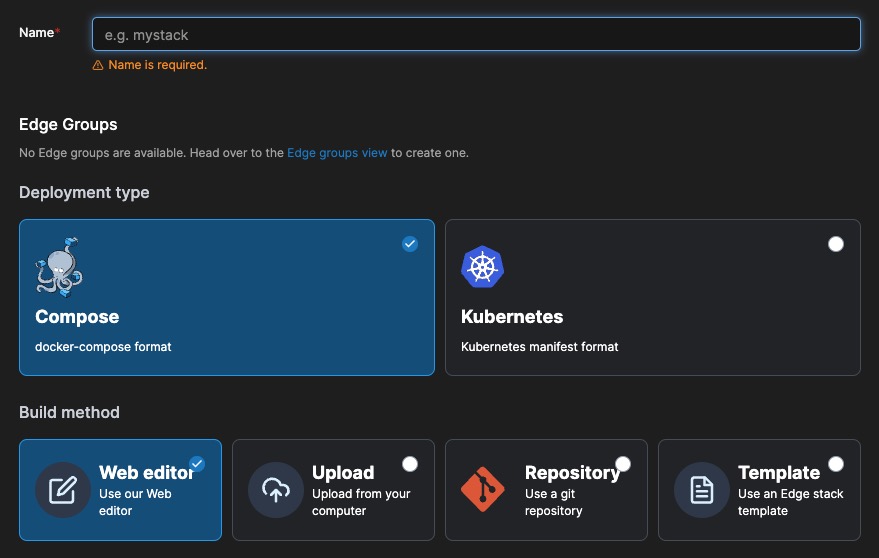This screenshot has height=558, width=879.
Task: Select the Kubernetes radio button
Action: [x=836, y=244]
